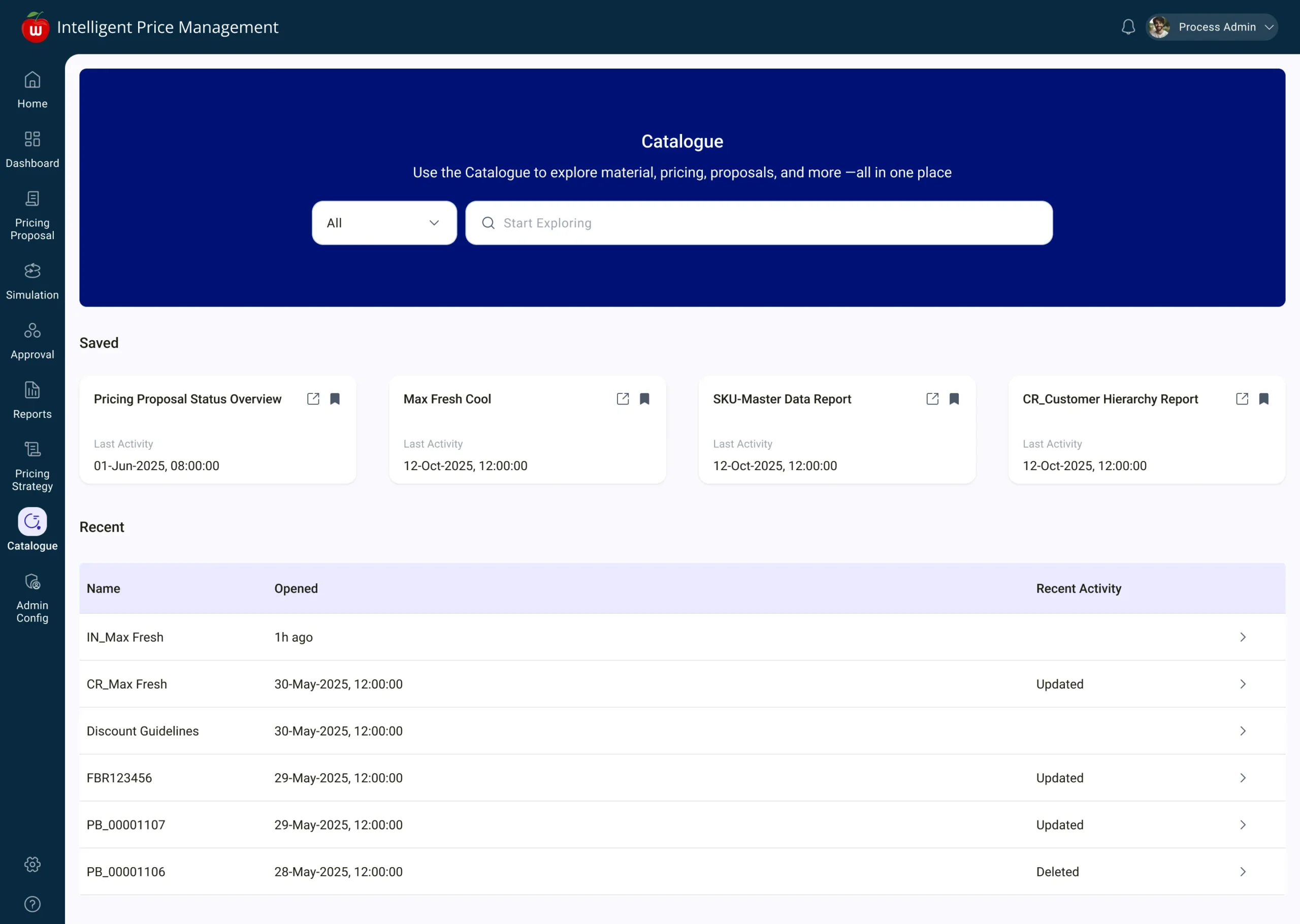Open the notifications bell

[x=1128, y=27]
